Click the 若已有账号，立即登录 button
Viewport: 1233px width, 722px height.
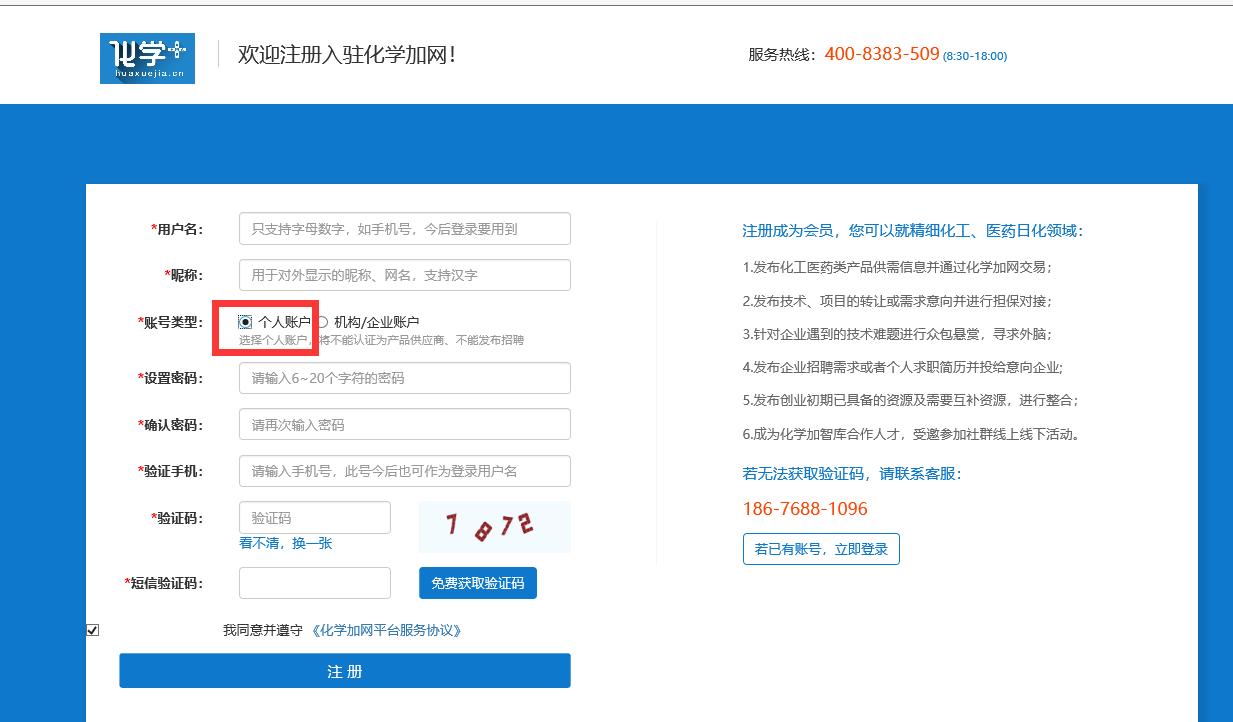820,549
